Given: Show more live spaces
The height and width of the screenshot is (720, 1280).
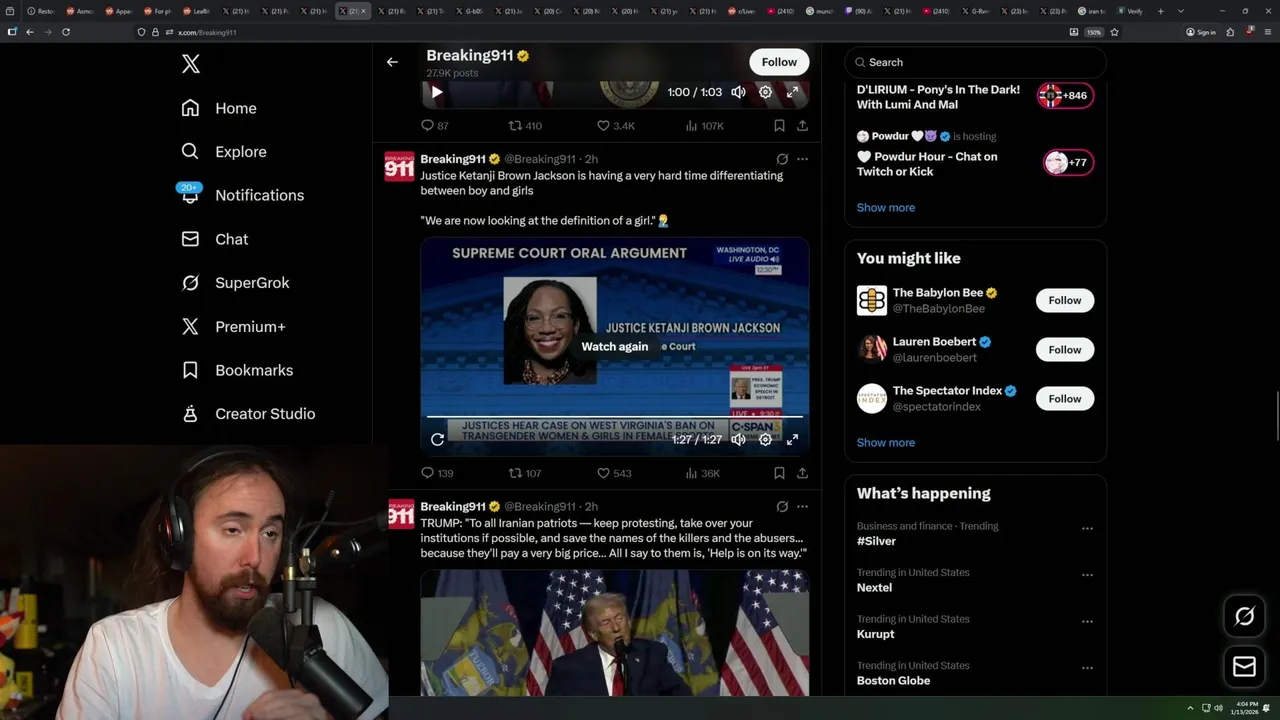Looking at the screenshot, I should 886,208.
